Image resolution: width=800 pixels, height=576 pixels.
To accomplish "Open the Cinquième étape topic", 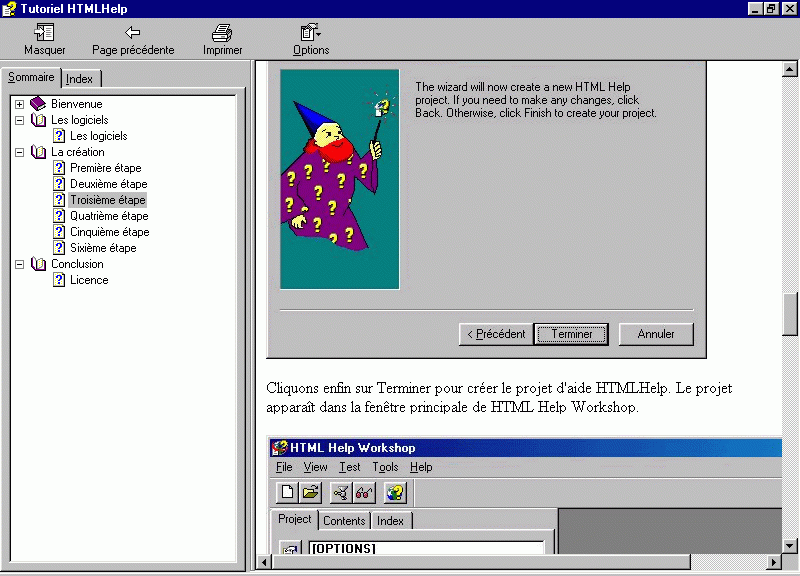I will point(110,232).
